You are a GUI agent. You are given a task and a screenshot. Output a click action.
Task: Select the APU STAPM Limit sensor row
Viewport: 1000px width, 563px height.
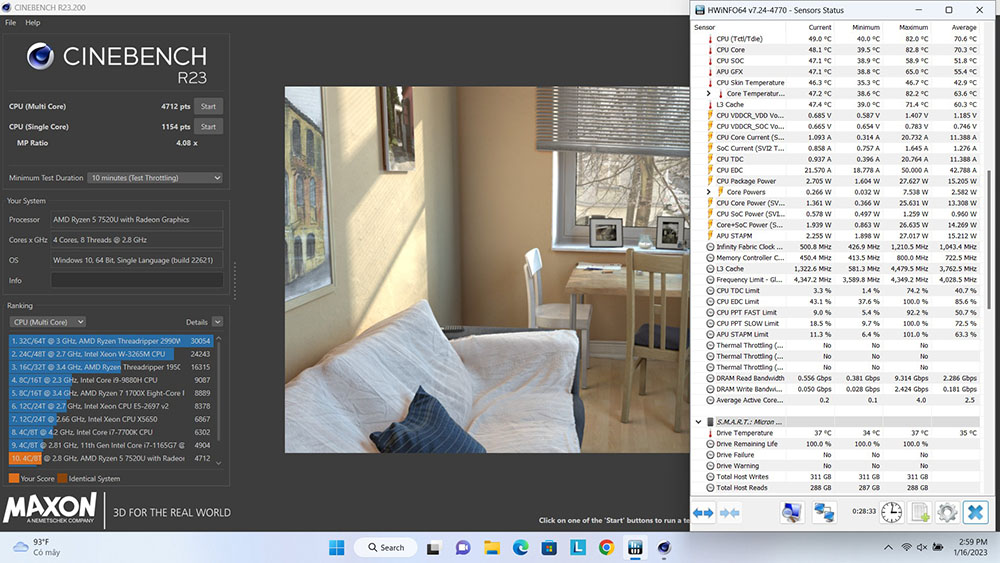pos(836,334)
